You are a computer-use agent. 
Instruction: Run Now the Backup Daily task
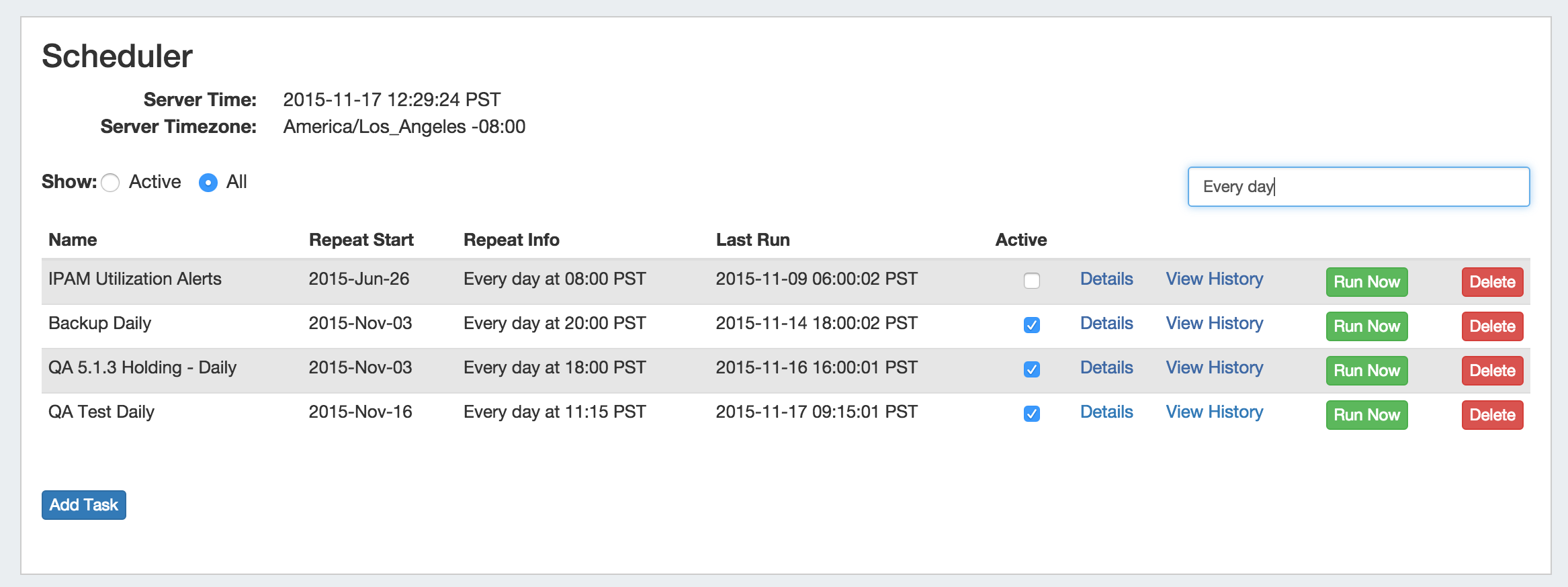1366,326
